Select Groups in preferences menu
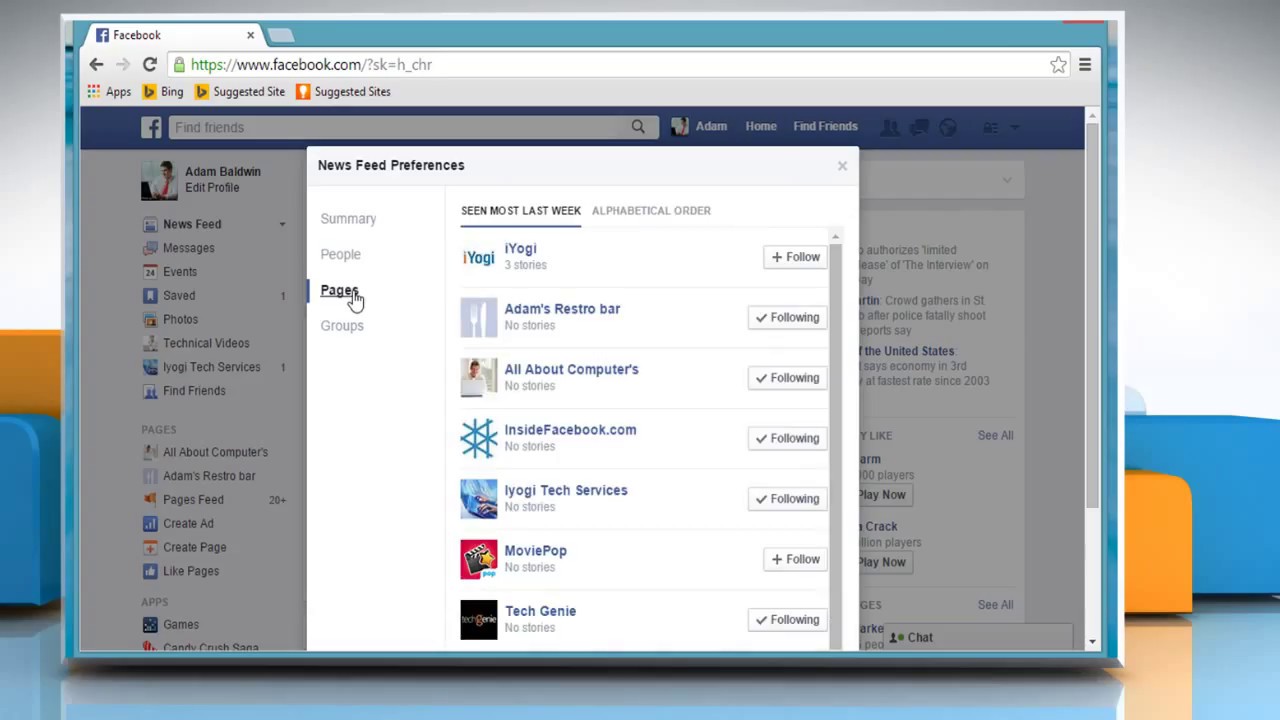 click(342, 326)
